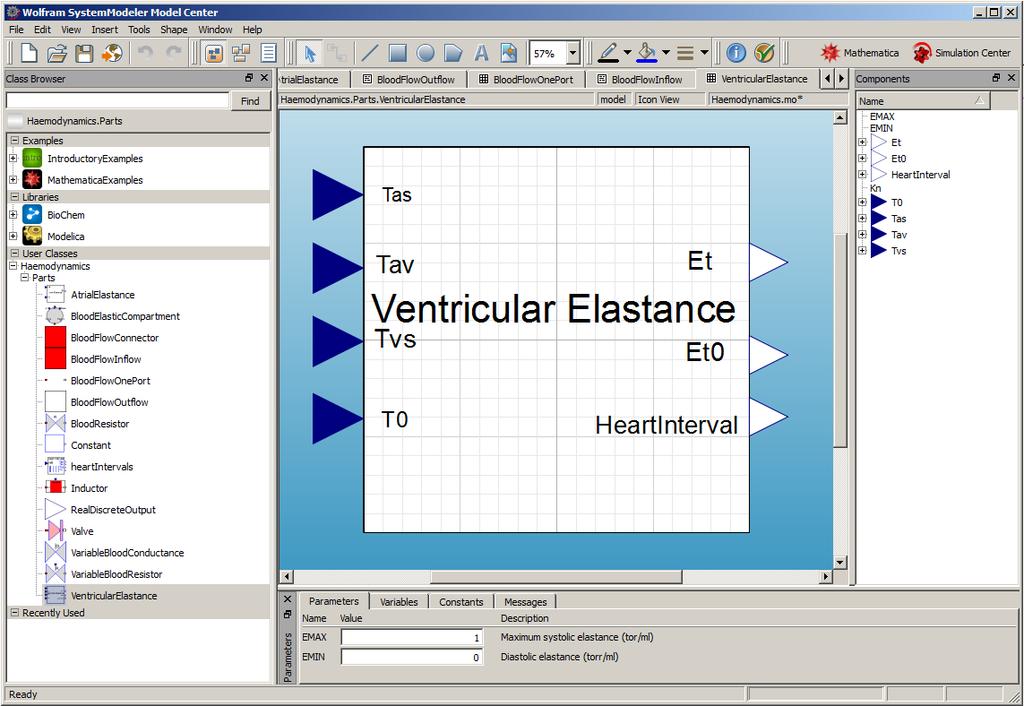Open the Messages tab
The width and height of the screenshot is (1024, 706).
(x=526, y=602)
